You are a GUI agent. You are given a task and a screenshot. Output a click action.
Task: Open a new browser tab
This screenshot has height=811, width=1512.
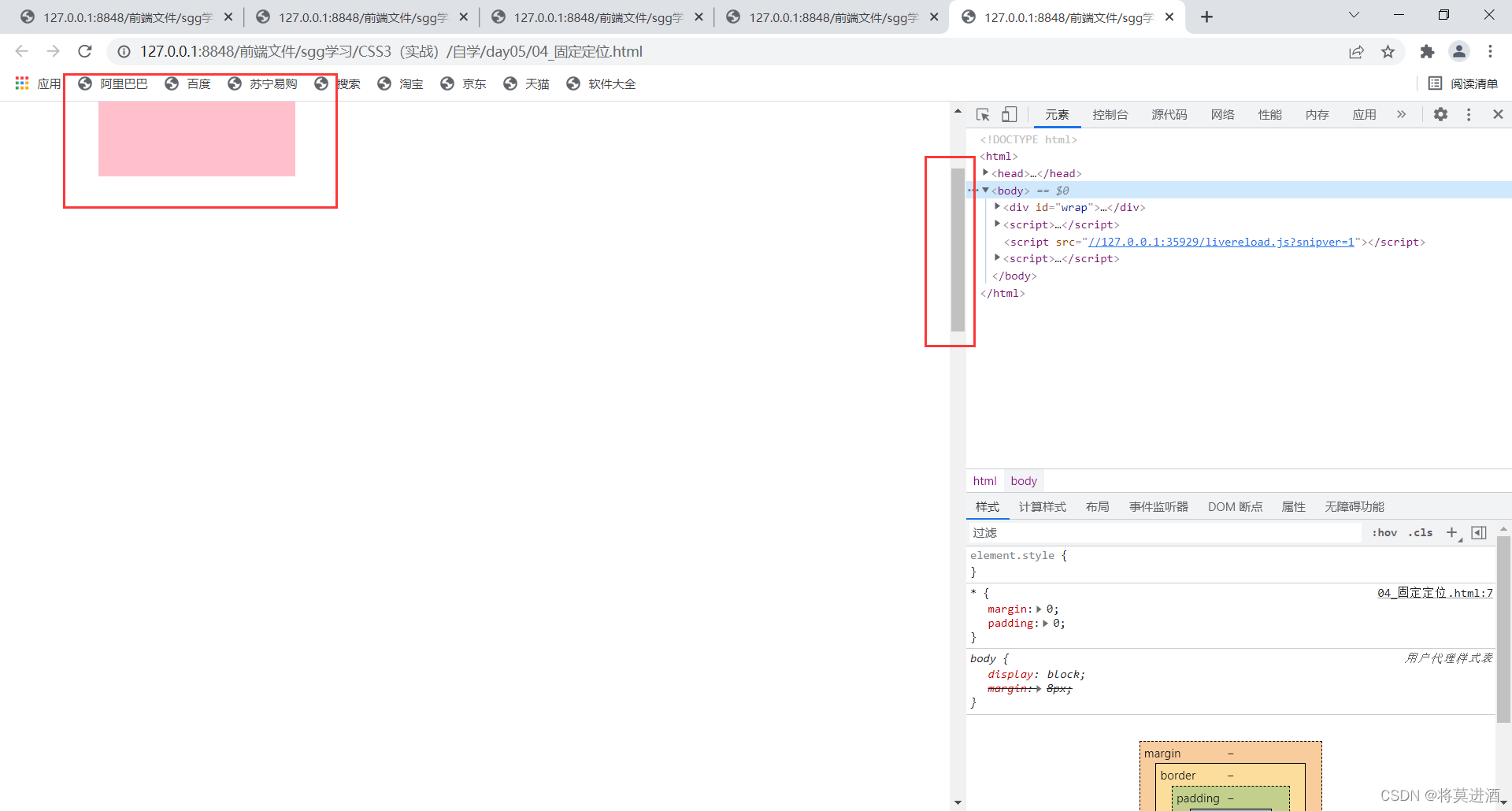(1206, 17)
